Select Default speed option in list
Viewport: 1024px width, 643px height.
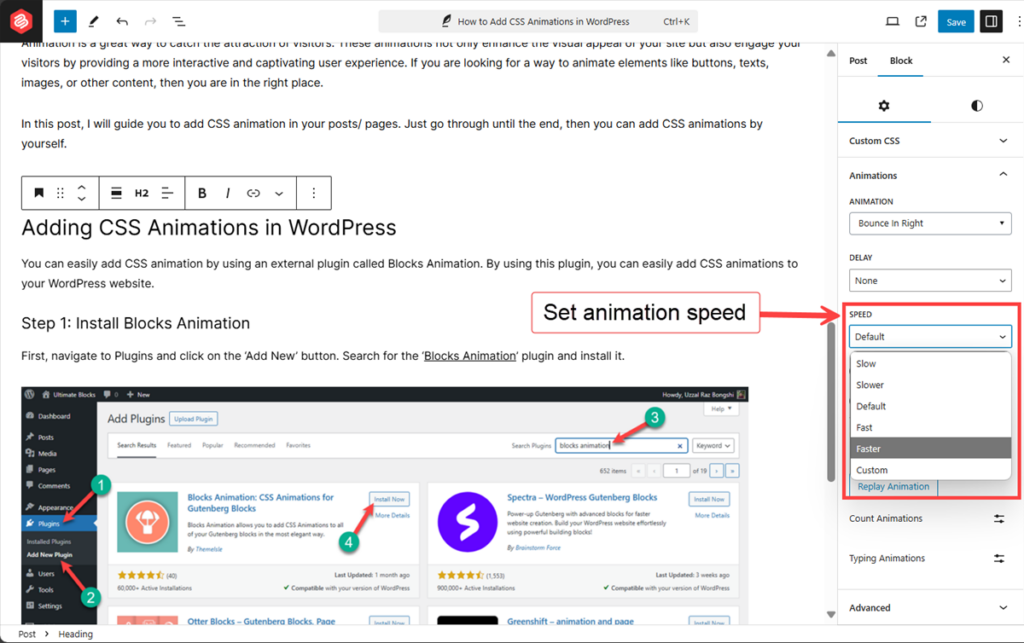(930, 406)
